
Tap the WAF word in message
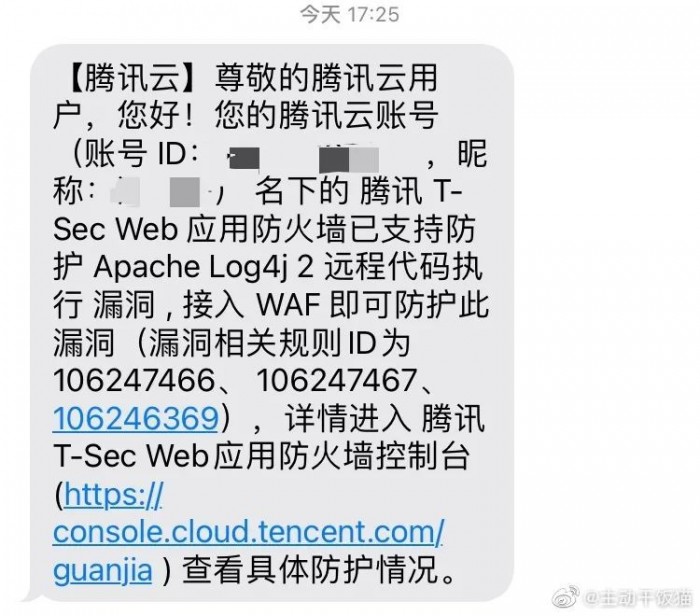tap(289, 306)
